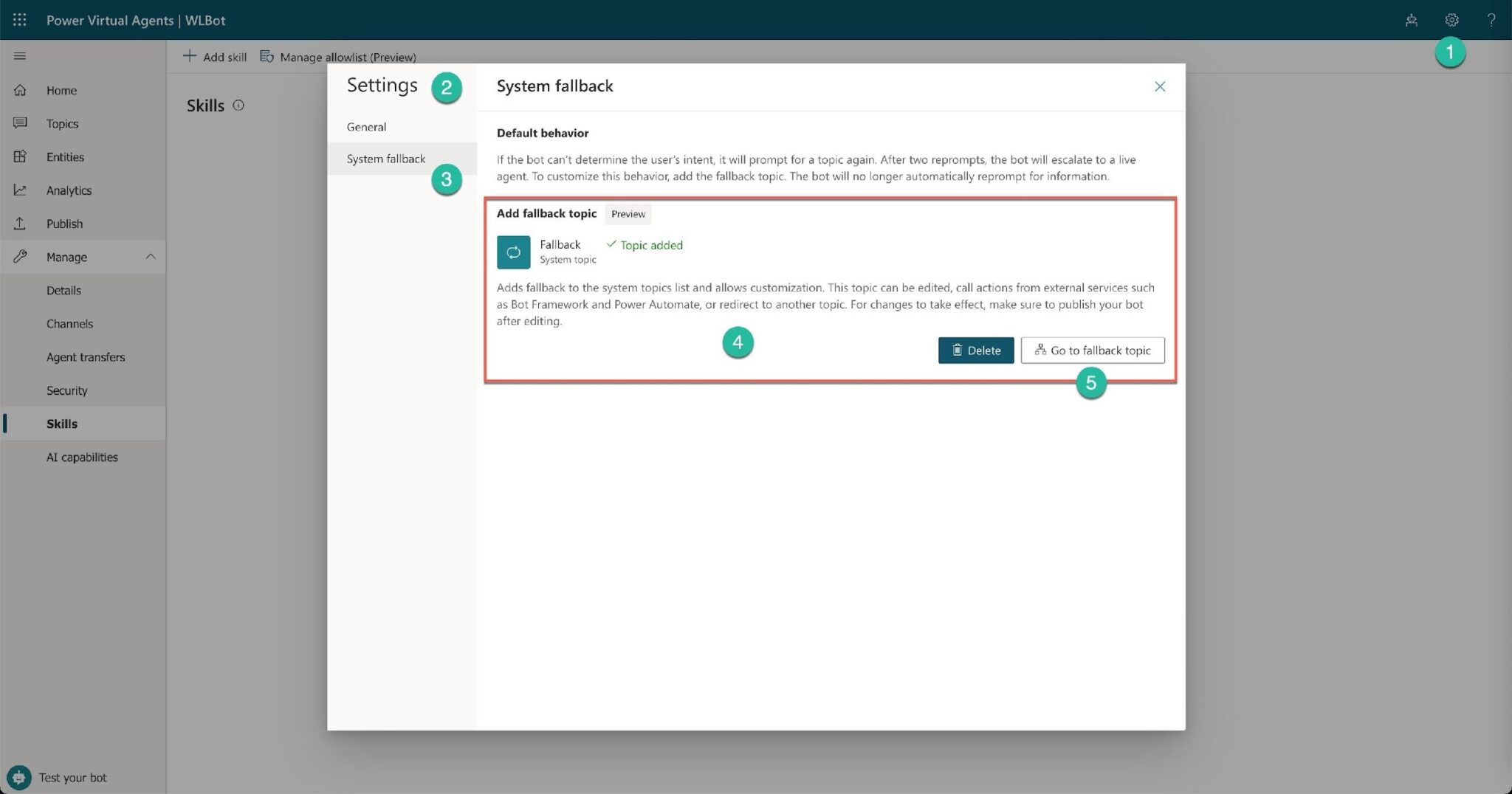The image size is (1512, 794).
Task: Click the Publish upload icon
Action: click(20, 223)
